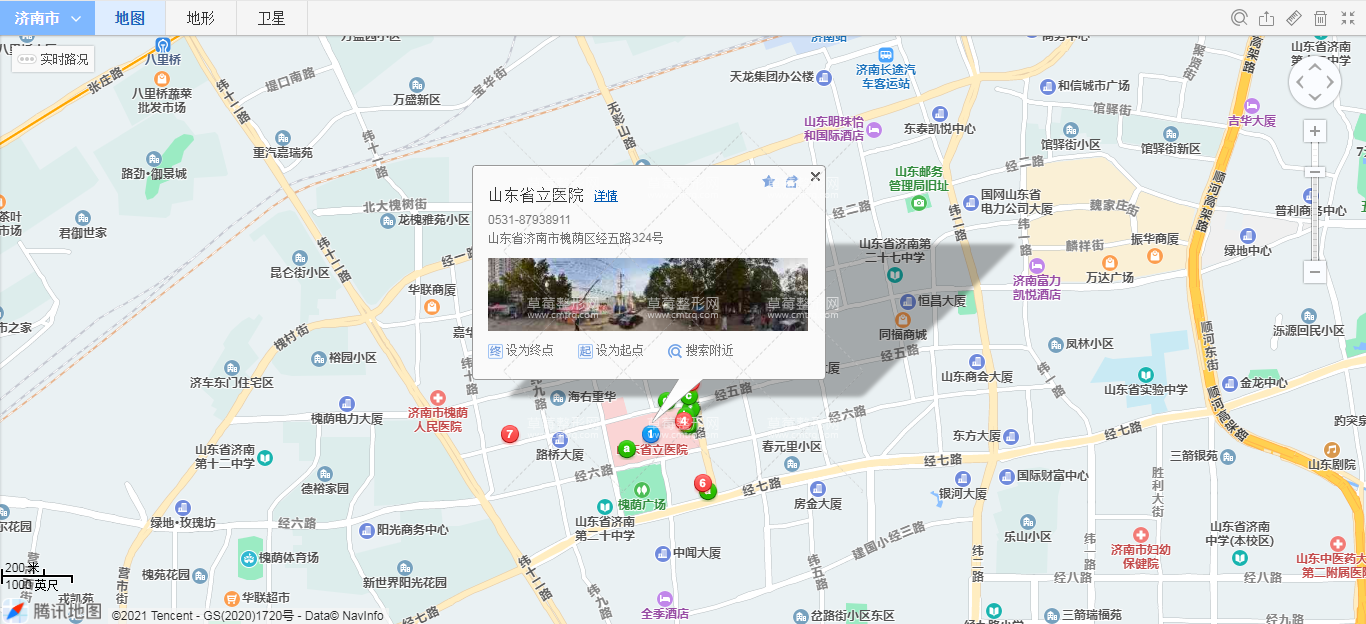This screenshot has width=1366, height=624.
Task: Toggle fullscreen with the collapse arrows icon
Action: 1347,18
